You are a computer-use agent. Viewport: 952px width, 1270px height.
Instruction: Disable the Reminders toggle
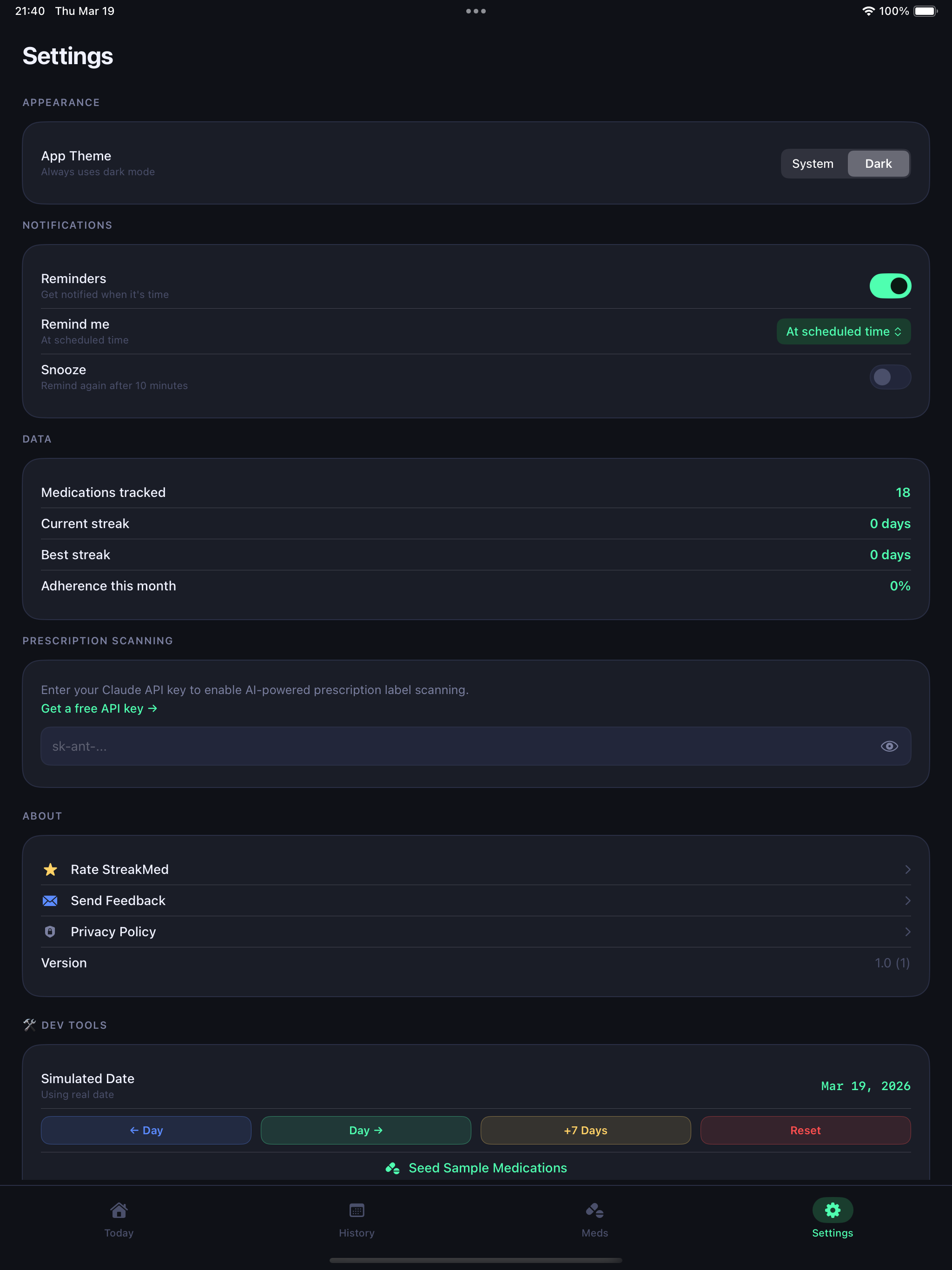(x=890, y=286)
